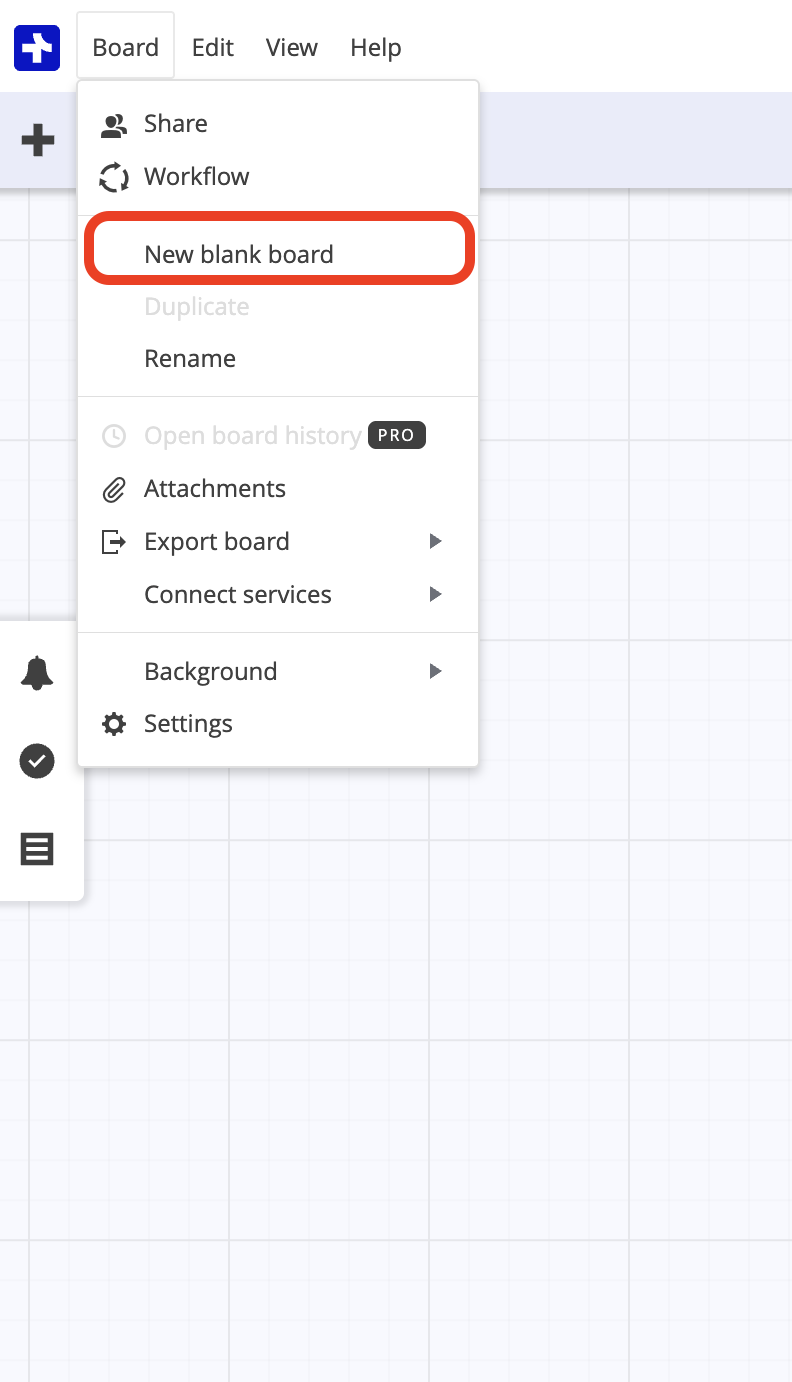This screenshot has height=1382, width=792.
Task: Expand the Export board submenu
Action: point(434,541)
